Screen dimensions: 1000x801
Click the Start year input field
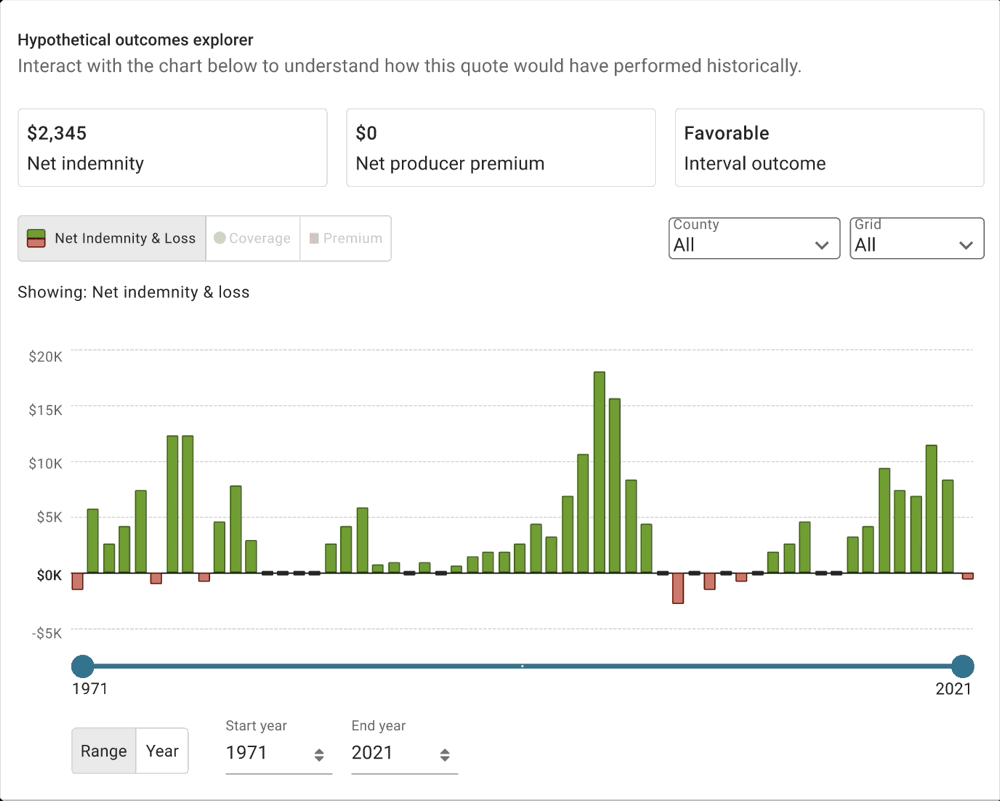279,753
